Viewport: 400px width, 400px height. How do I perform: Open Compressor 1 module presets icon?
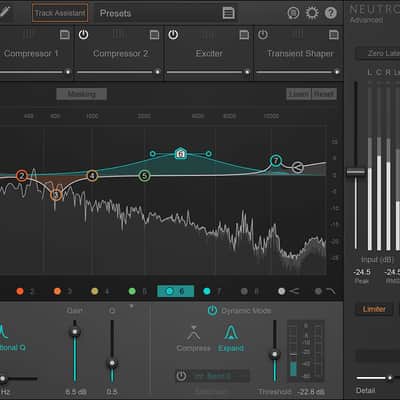tap(64, 35)
